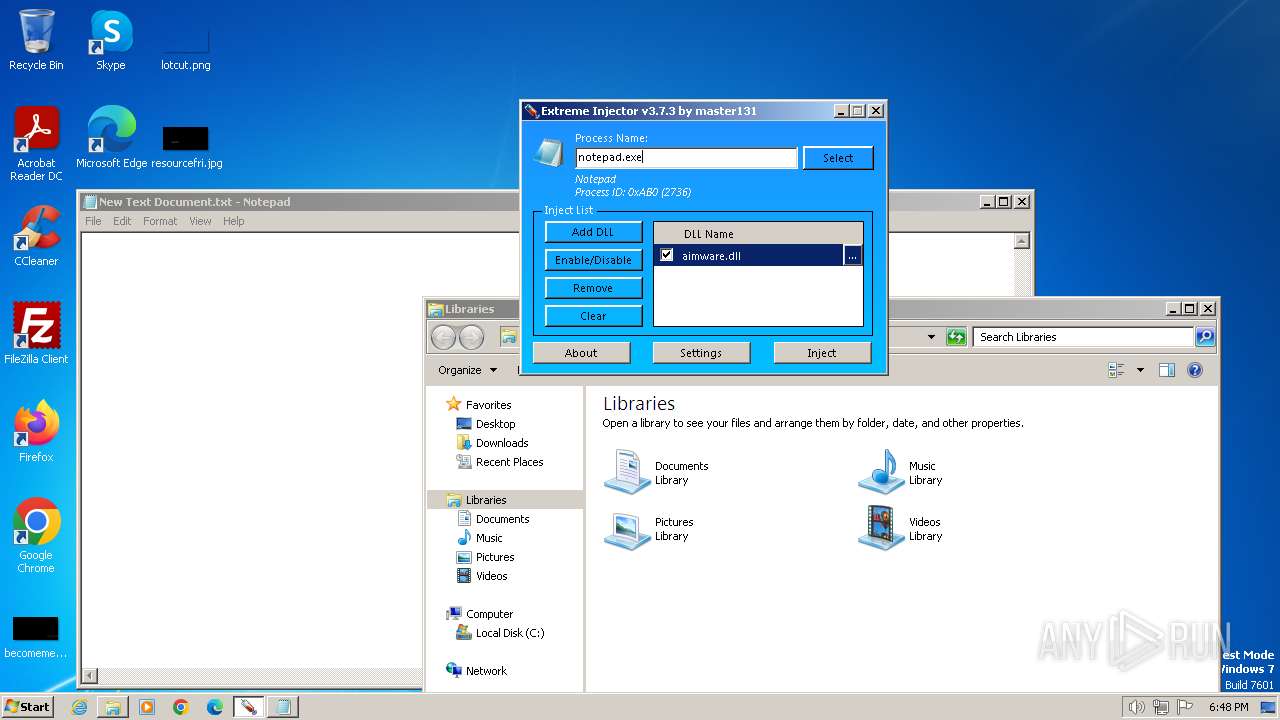Click the Add DLL button

pos(593,232)
